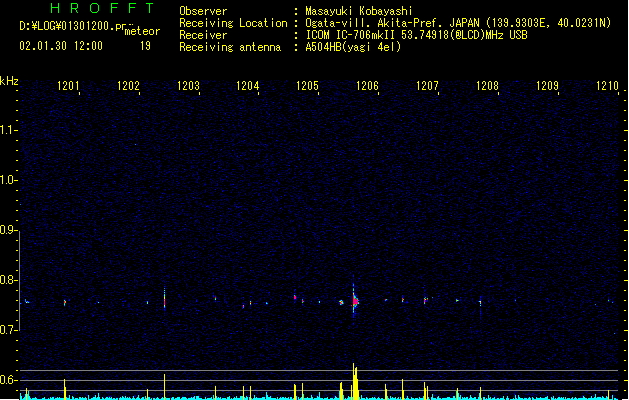Click the 1205 time axis label
The width and height of the screenshot is (629, 400).
click(x=307, y=86)
